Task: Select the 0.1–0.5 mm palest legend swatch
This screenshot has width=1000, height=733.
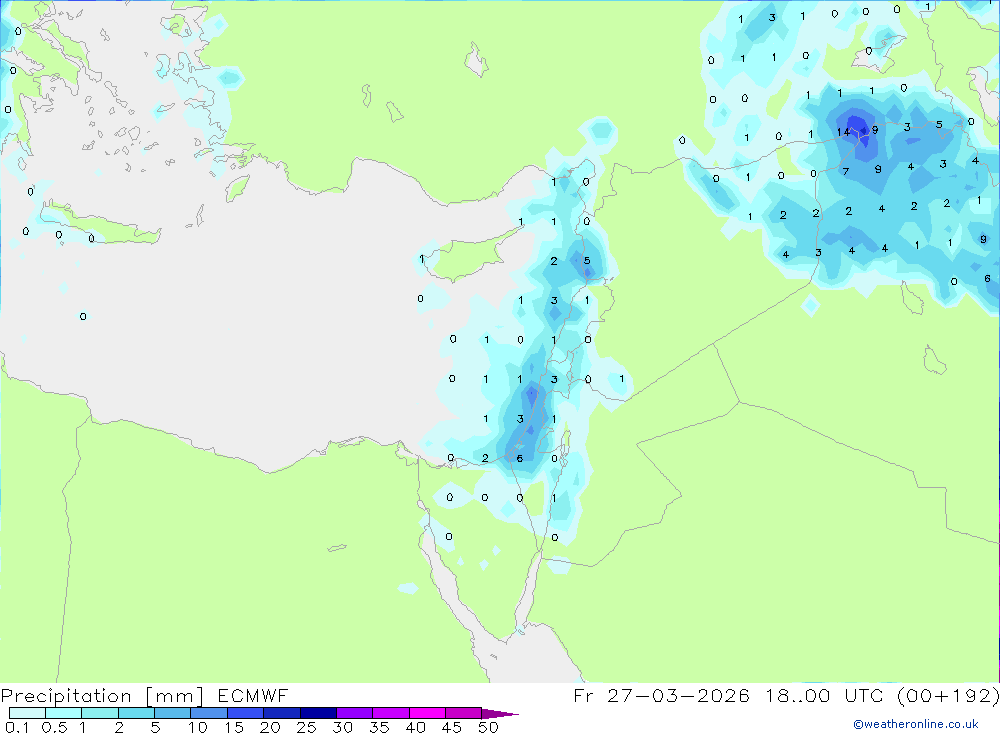Action: point(27,713)
